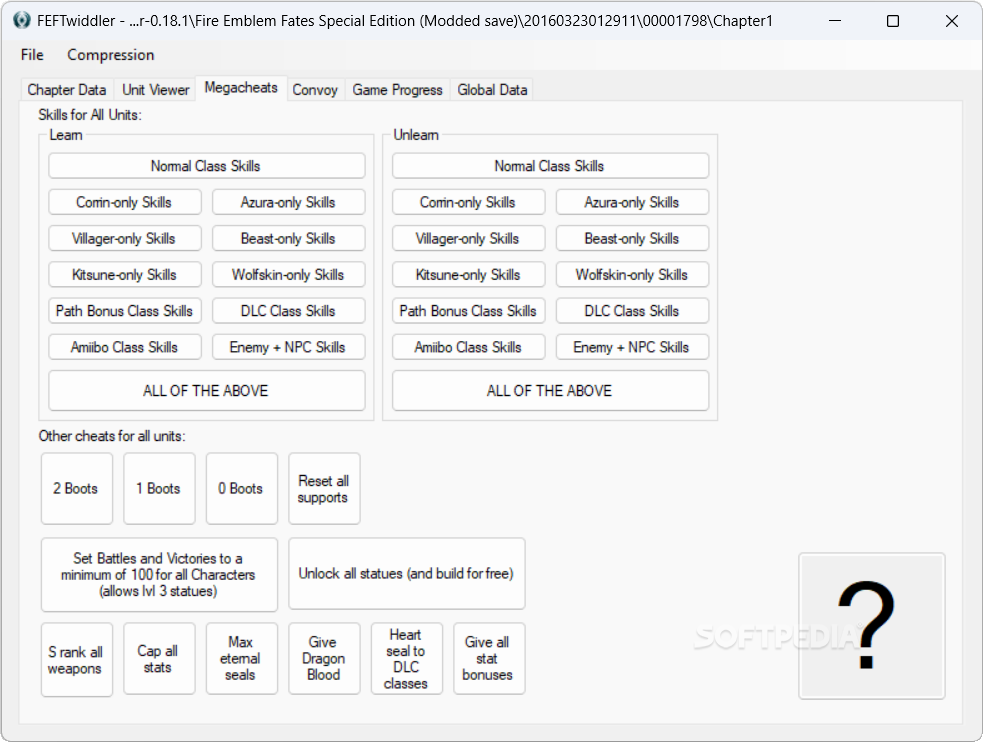Learn Azura-only Skills
The width and height of the screenshot is (983, 742).
[x=288, y=202]
